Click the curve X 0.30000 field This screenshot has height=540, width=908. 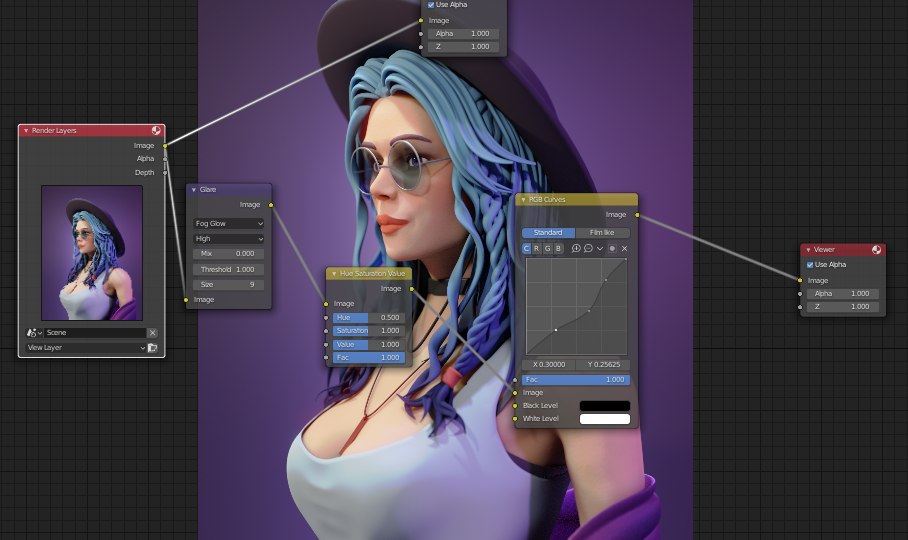548,365
